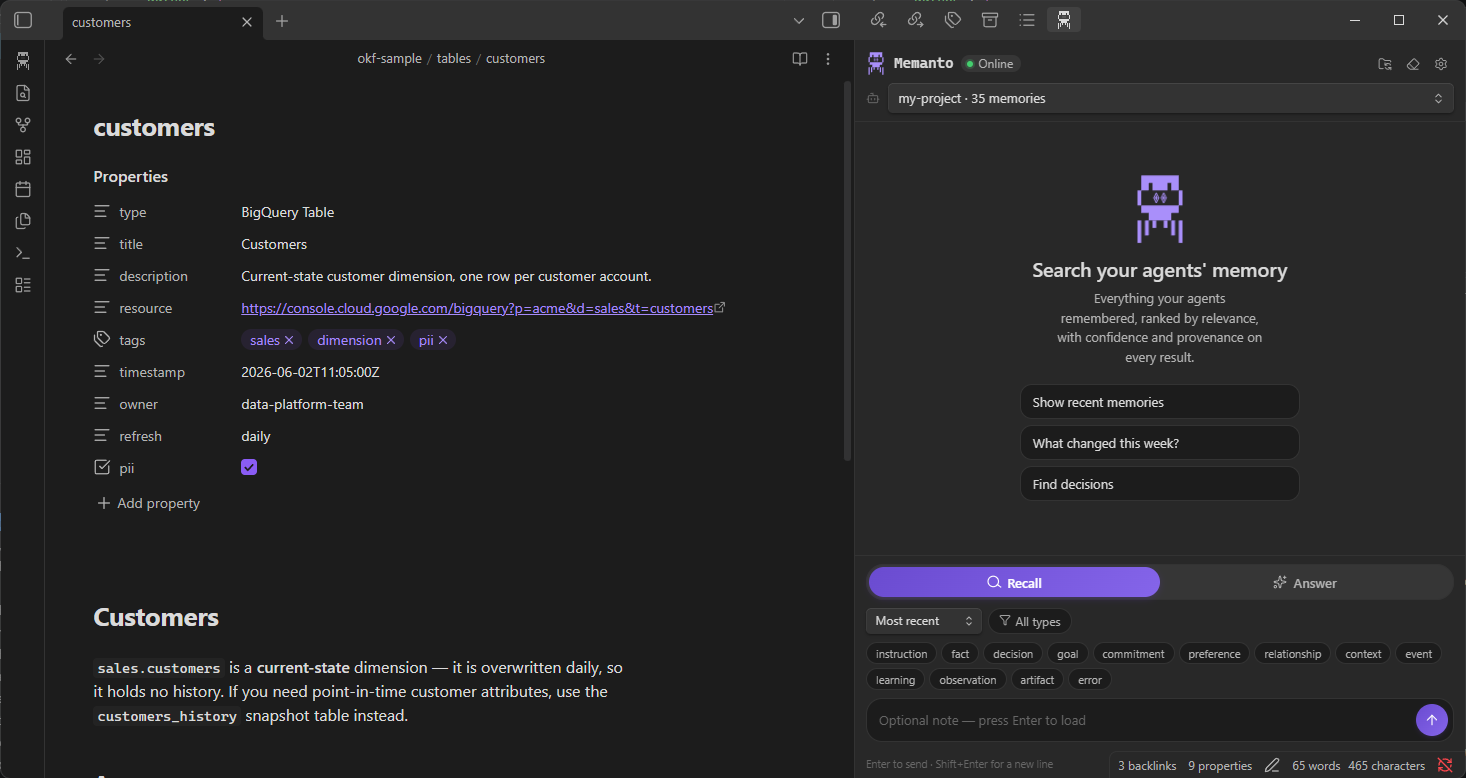
Task: Switch to Answer mode
Action: coord(1305,583)
